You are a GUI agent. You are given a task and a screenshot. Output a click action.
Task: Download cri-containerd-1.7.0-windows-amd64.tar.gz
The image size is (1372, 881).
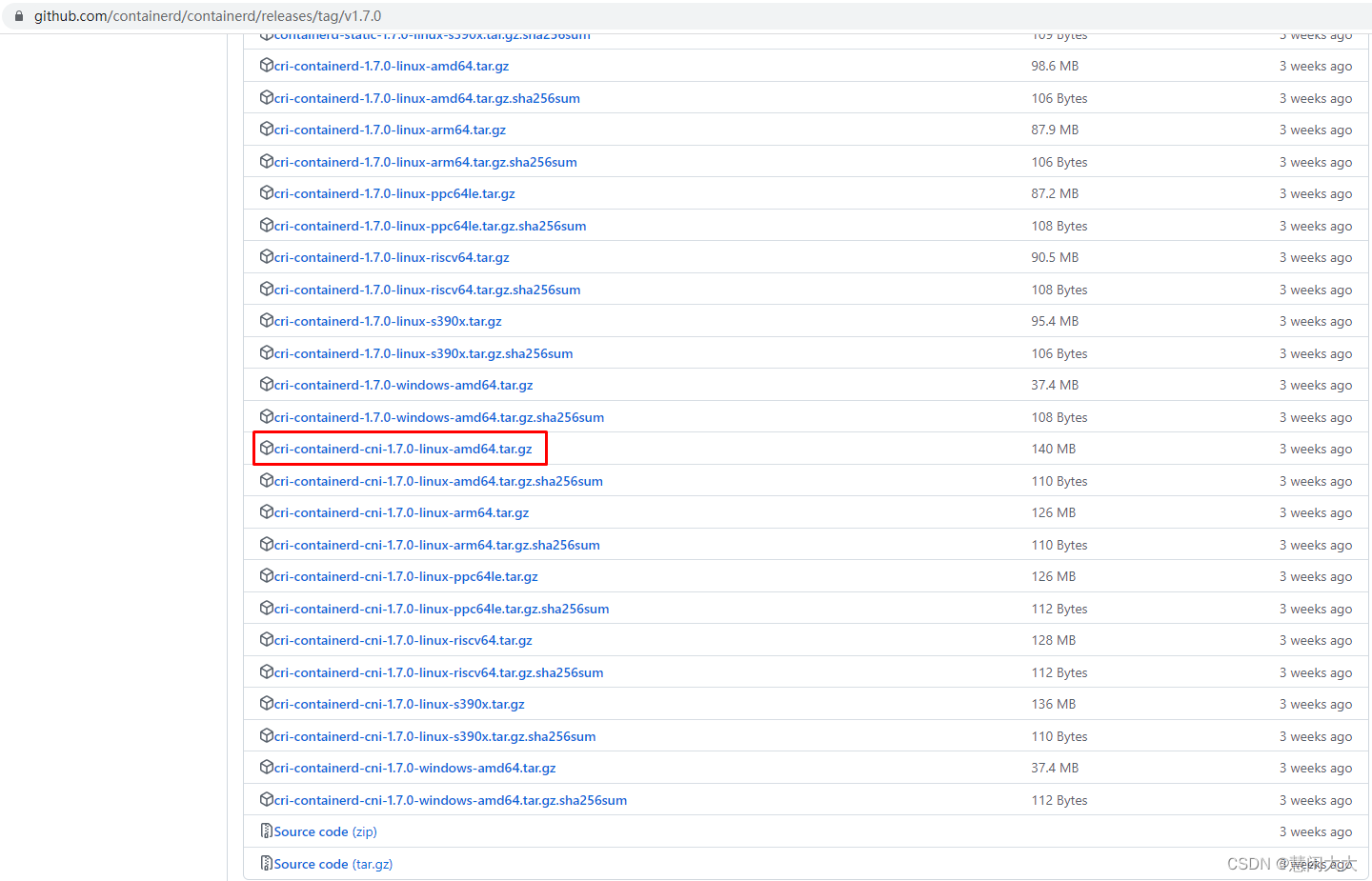click(404, 385)
